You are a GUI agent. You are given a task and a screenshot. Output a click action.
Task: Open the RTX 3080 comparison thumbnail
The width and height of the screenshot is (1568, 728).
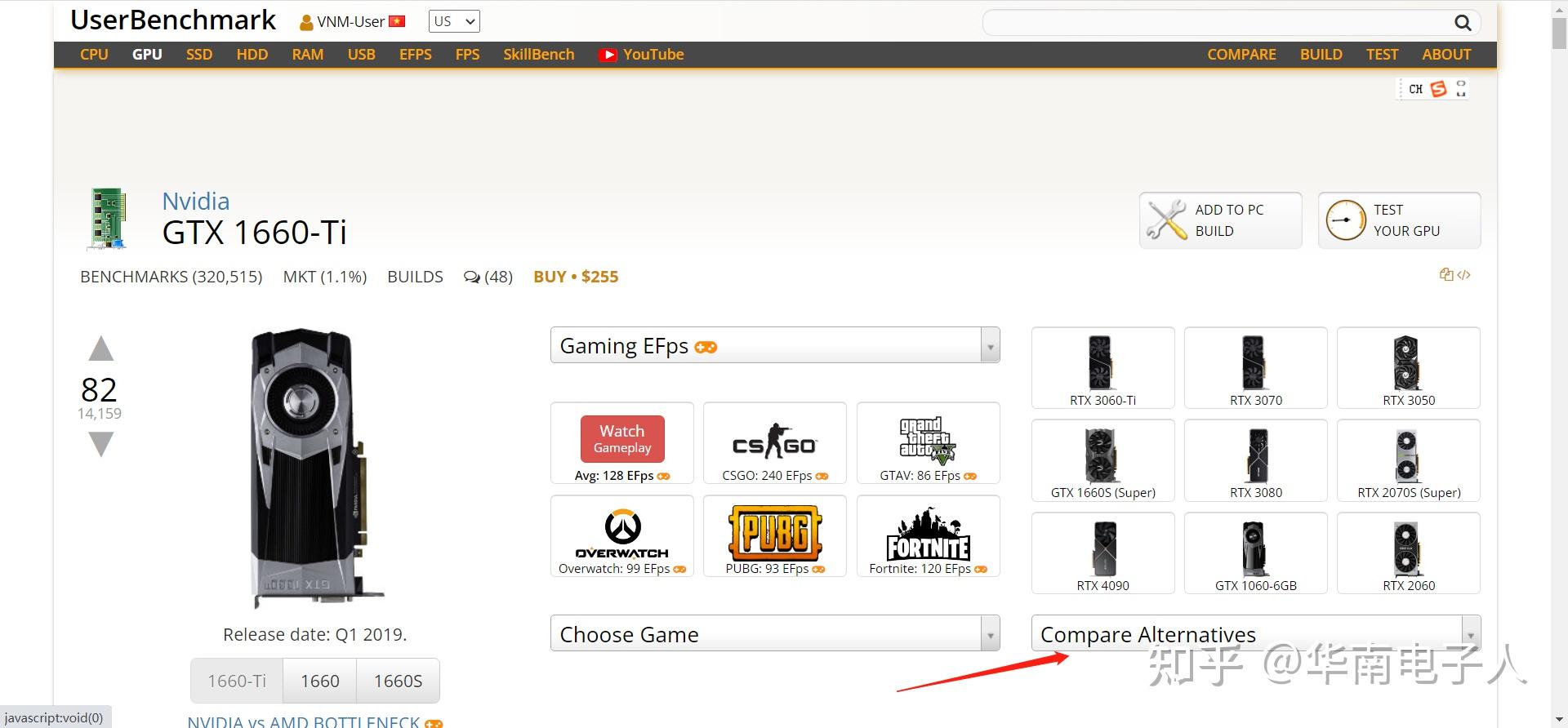[x=1255, y=460]
